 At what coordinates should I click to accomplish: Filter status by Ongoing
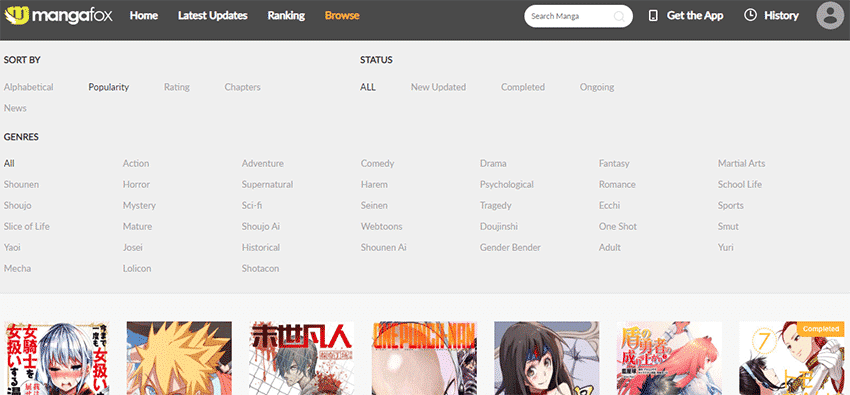597,87
